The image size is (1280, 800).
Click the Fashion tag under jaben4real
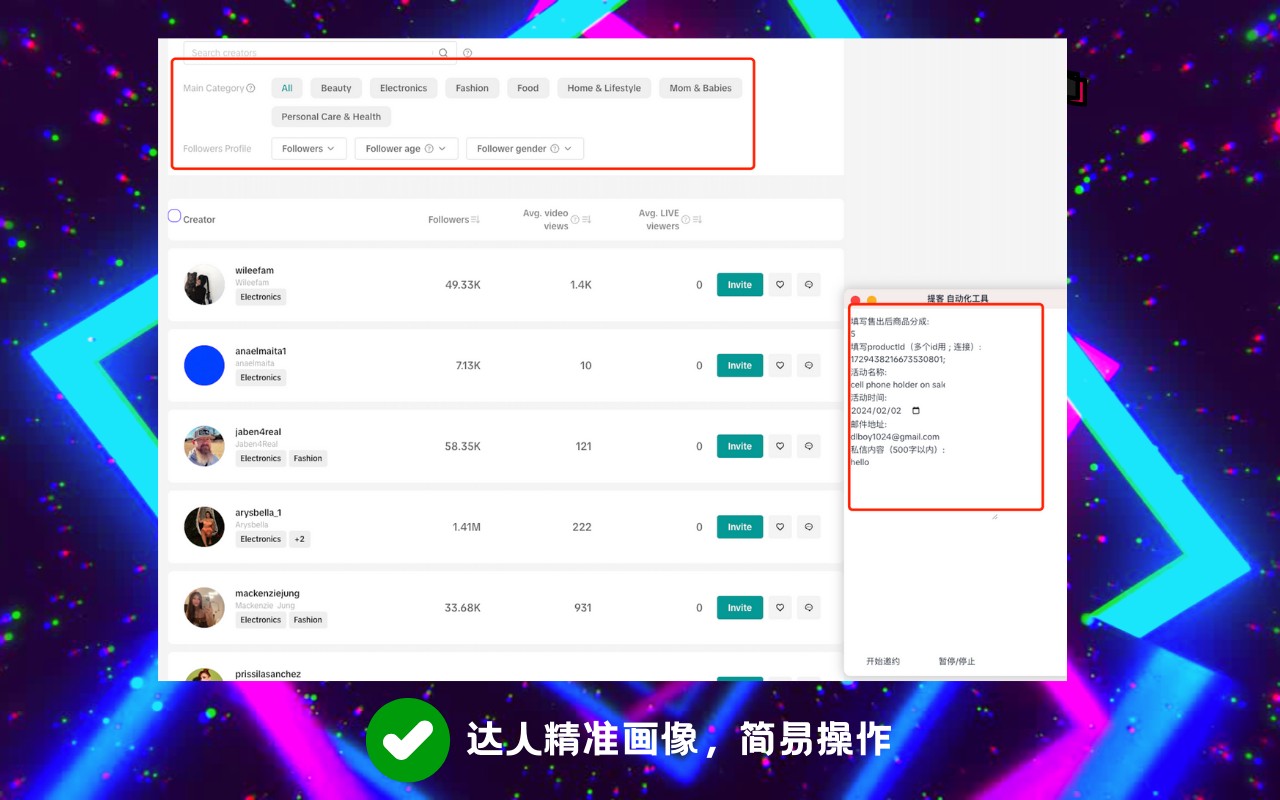[x=308, y=458]
